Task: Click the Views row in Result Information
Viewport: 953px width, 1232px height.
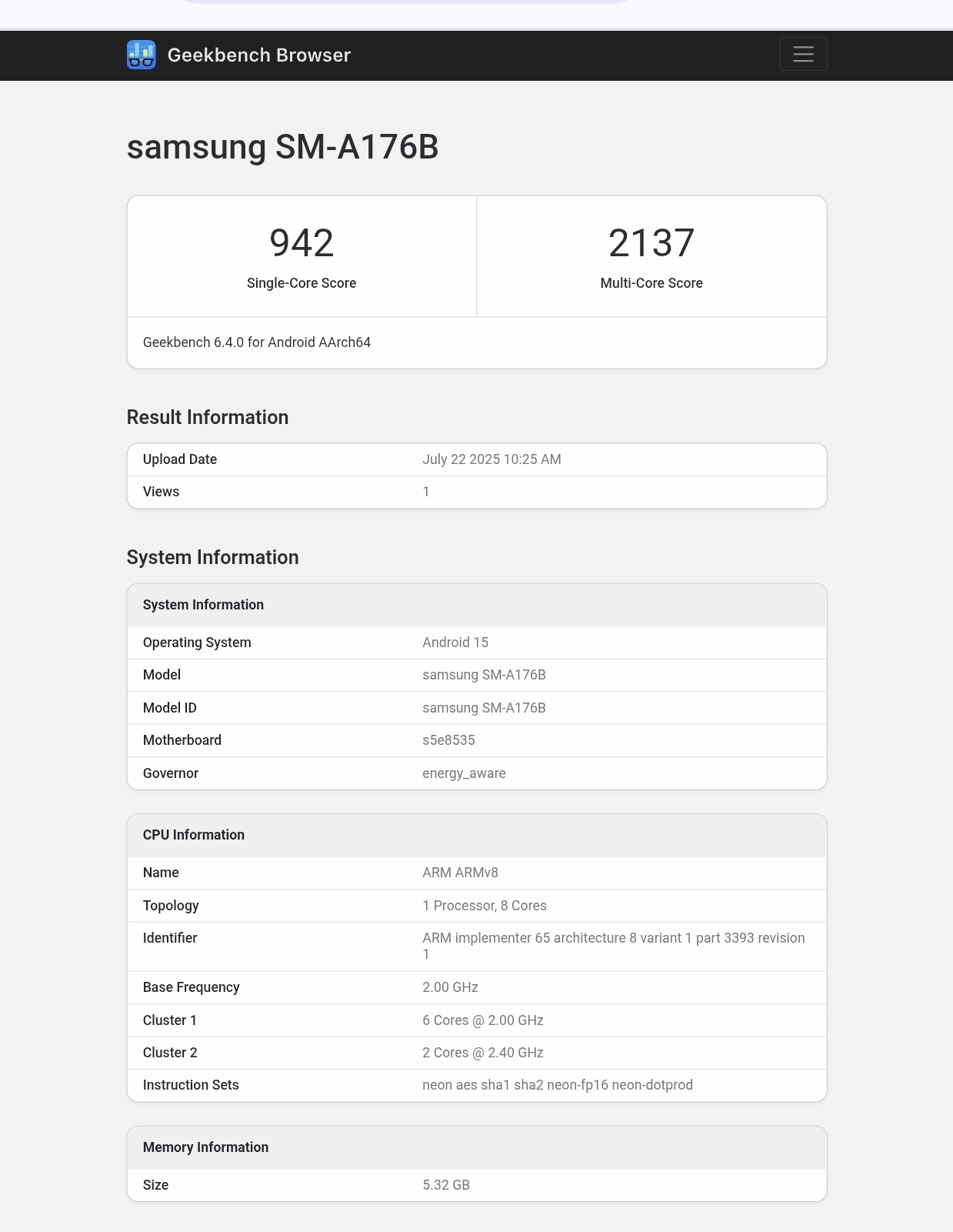Action: (476, 492)
